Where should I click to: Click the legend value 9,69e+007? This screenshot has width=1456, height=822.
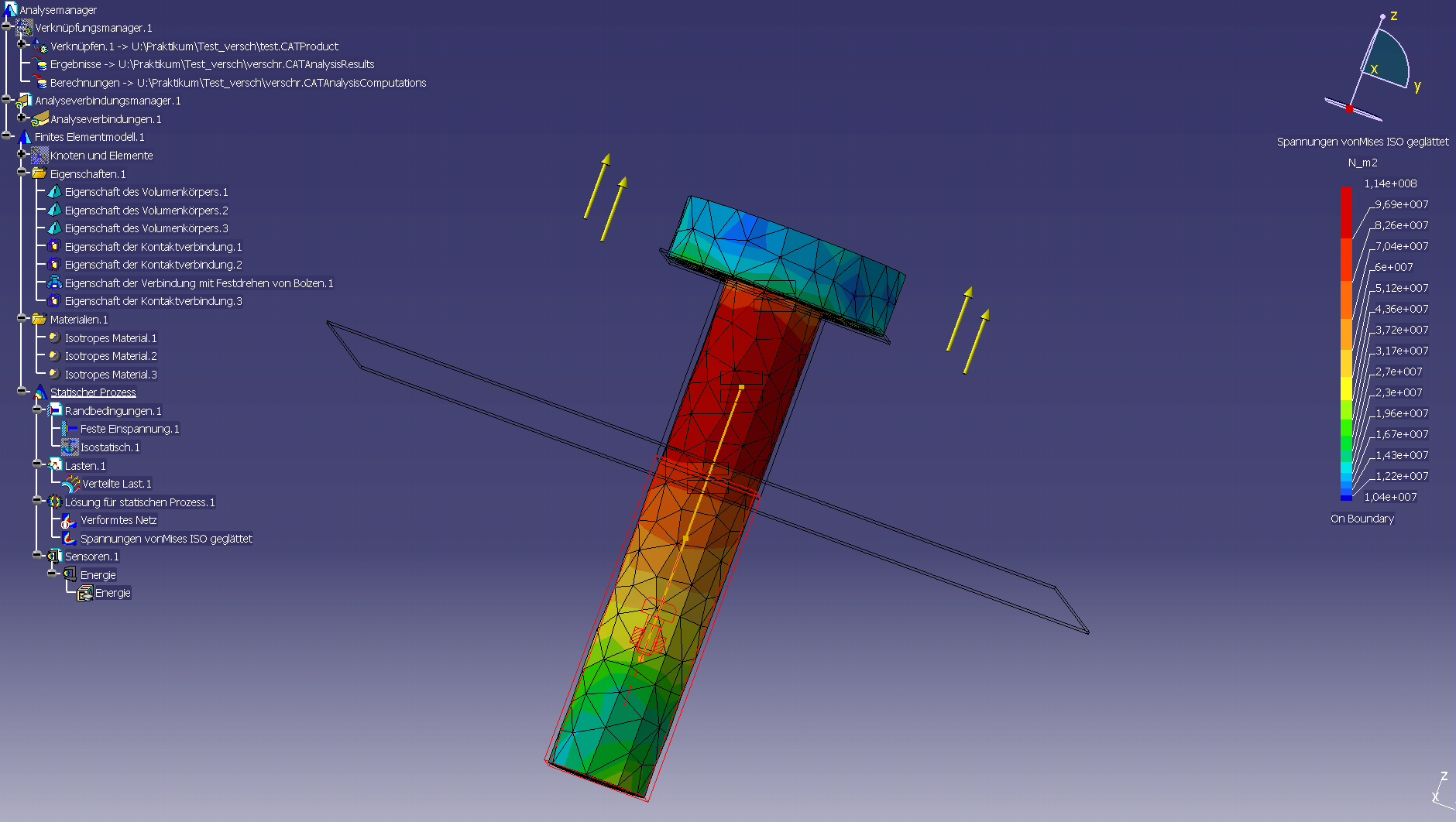coord(1402,204)
